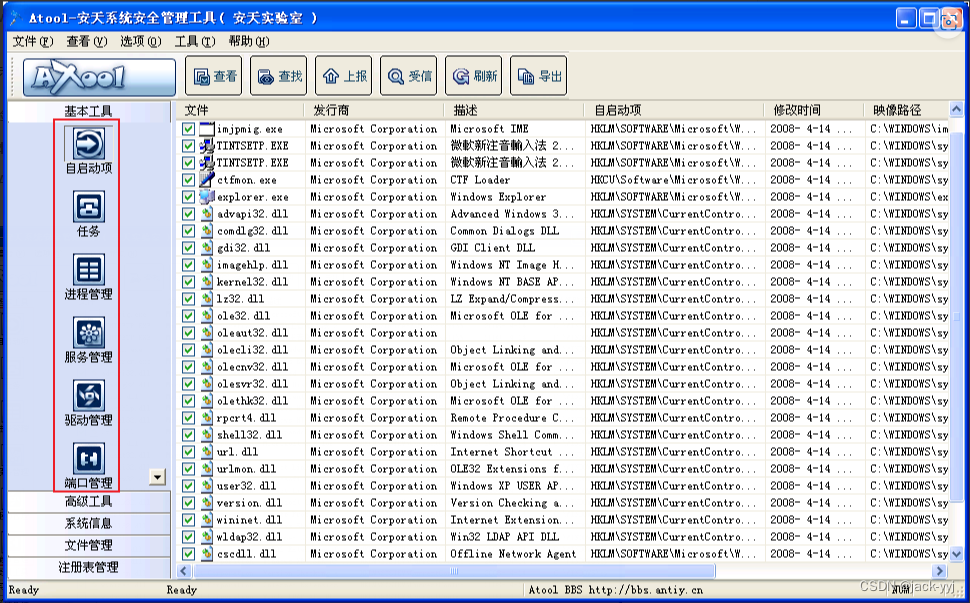The image size is (970, 603).
Task: Select the comdlg32.dll file icon
Action: coord(207,231)
